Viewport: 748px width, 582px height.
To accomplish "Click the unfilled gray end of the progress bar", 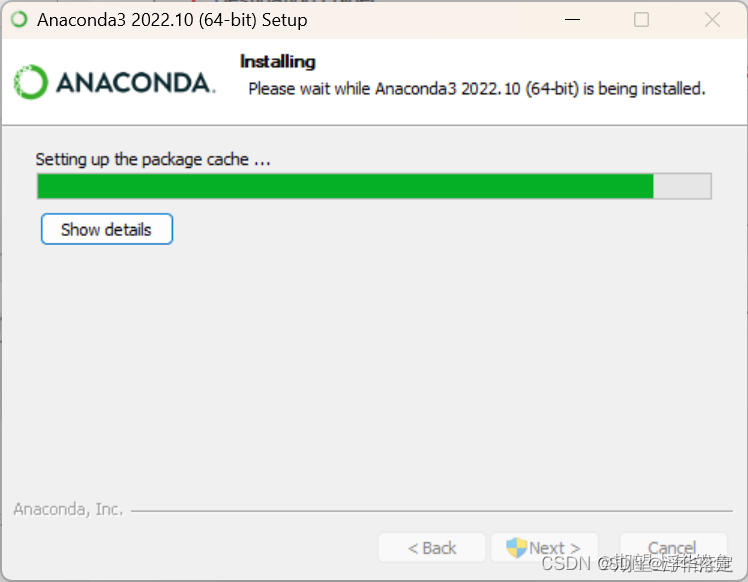I will coord(682,186).
